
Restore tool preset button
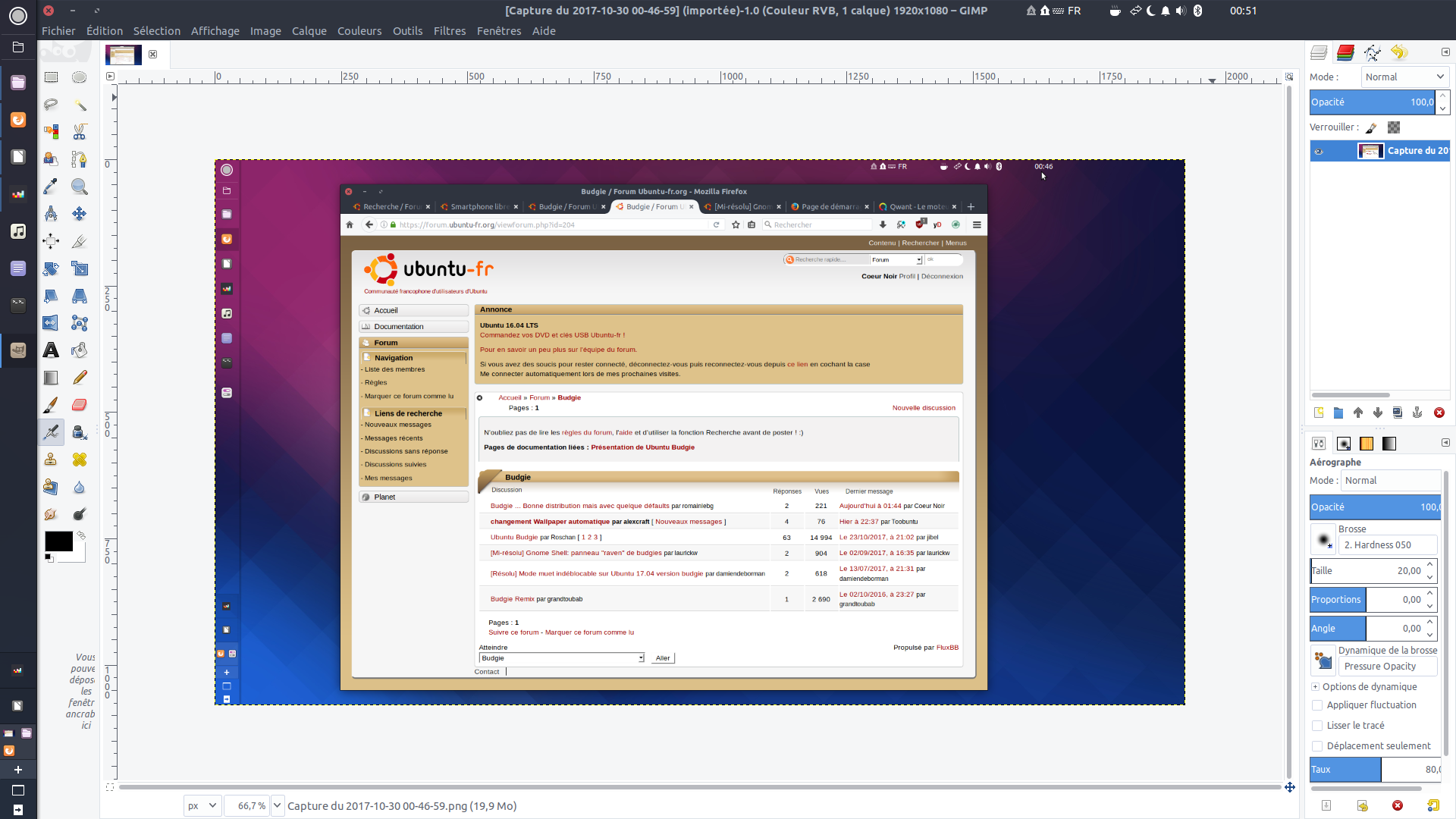(1363, 805)
